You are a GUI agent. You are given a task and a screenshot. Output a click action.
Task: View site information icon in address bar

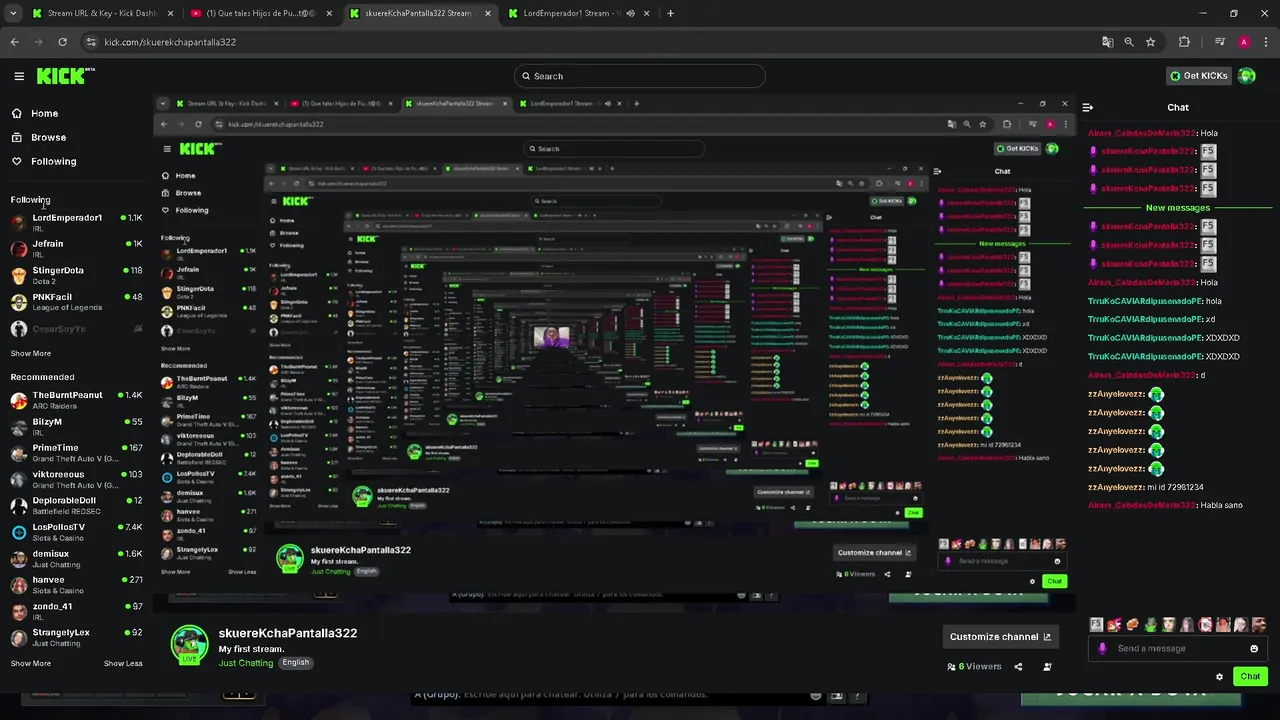click(x=91, y=42)
